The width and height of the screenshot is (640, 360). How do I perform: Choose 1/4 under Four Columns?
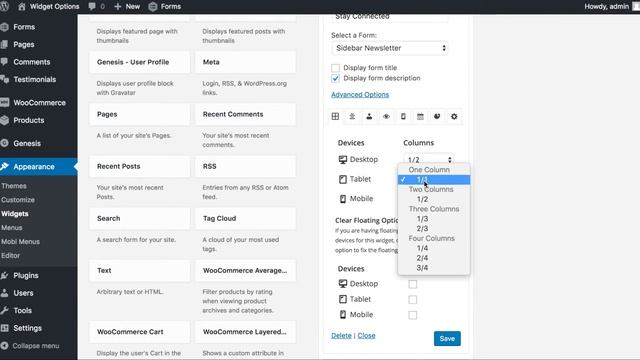434,248
